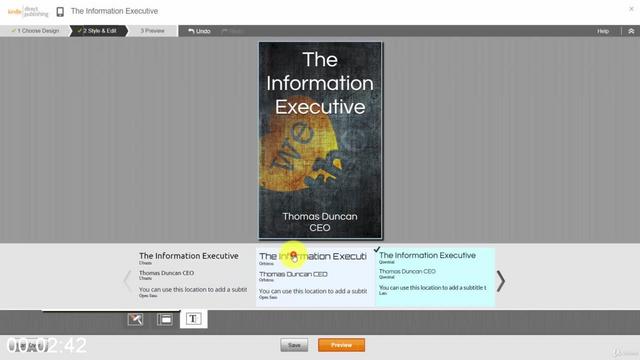Open the color scheme tool icon
640x360 pixels.
click(x=135, y=319)
